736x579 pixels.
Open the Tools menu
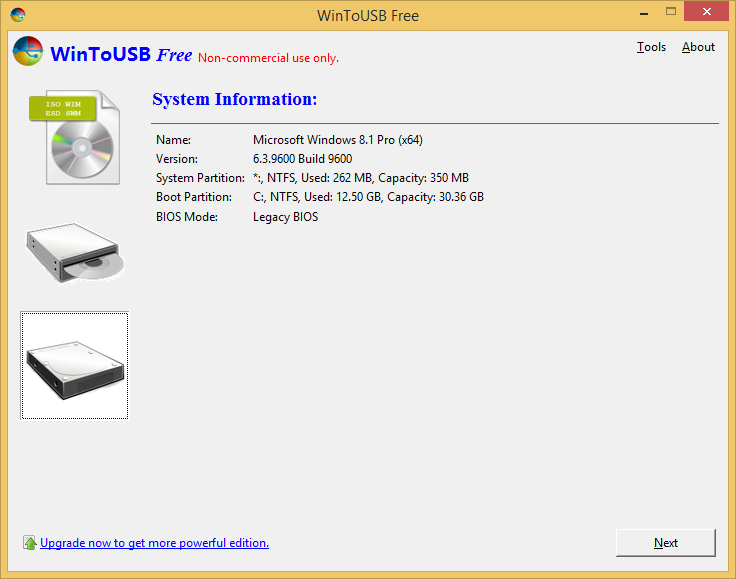651,47
